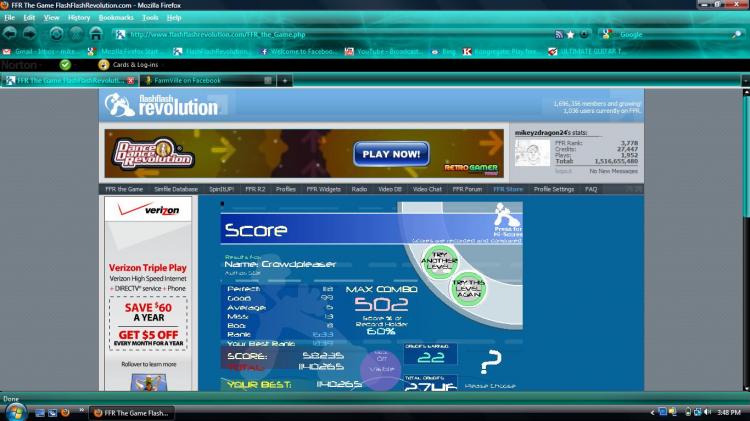Click the Norton green checkmark icon
Viewport: 750px width, 421px height.
[x=65, y=65]
